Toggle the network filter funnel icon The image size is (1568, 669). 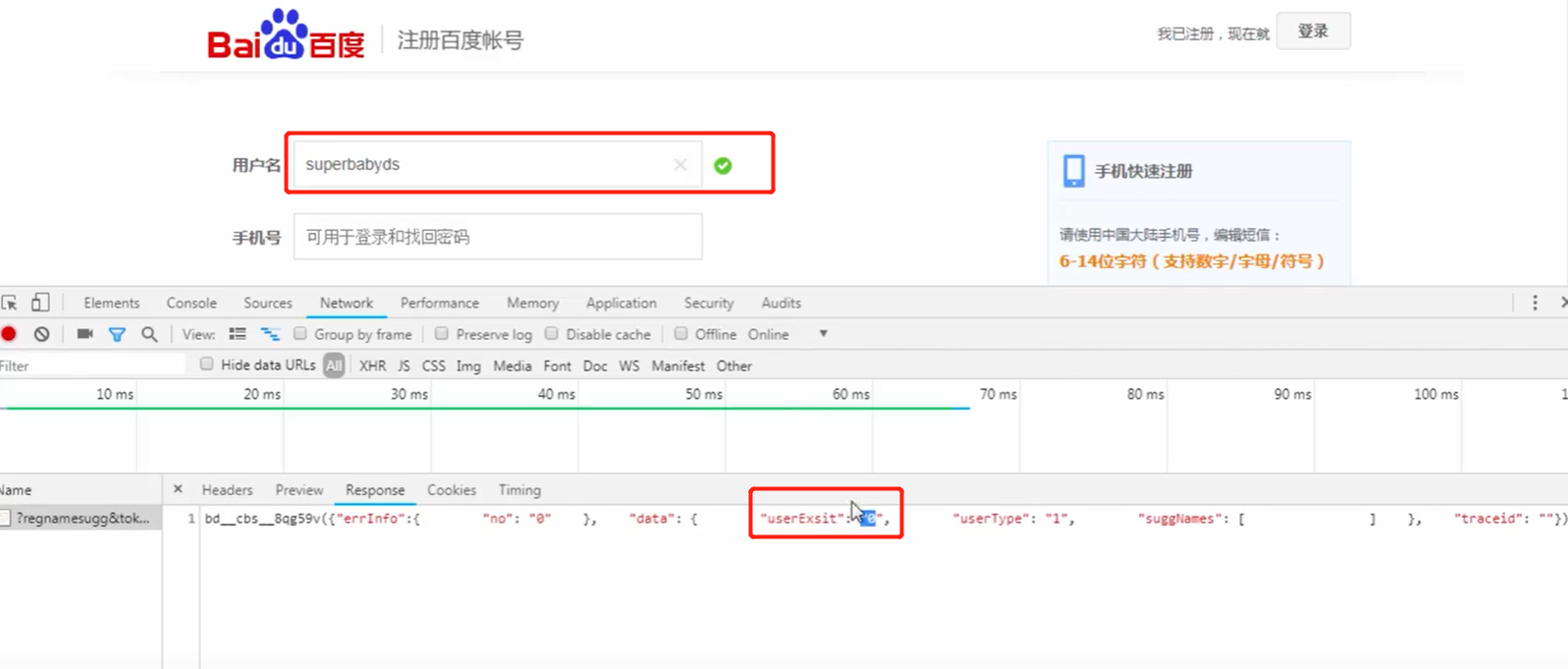(117, 334)
